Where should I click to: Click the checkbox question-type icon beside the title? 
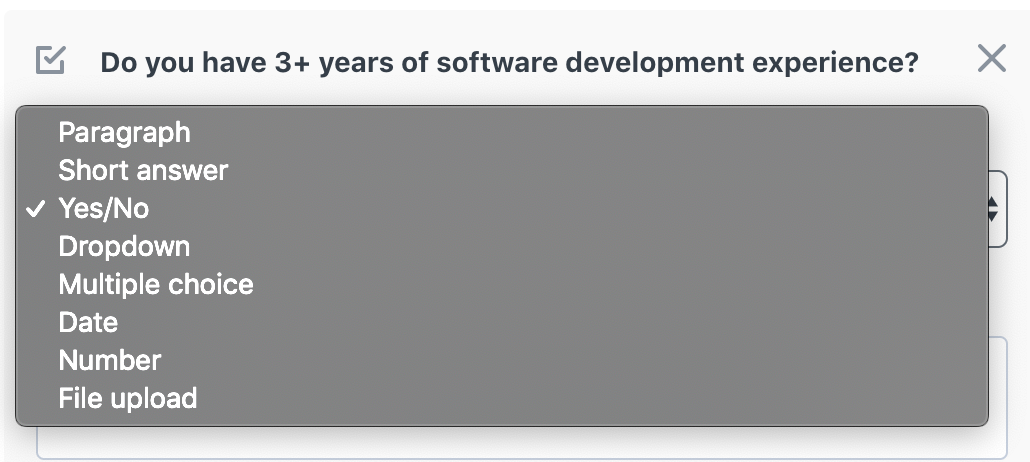pyautogui.click(x=50, y=60)
